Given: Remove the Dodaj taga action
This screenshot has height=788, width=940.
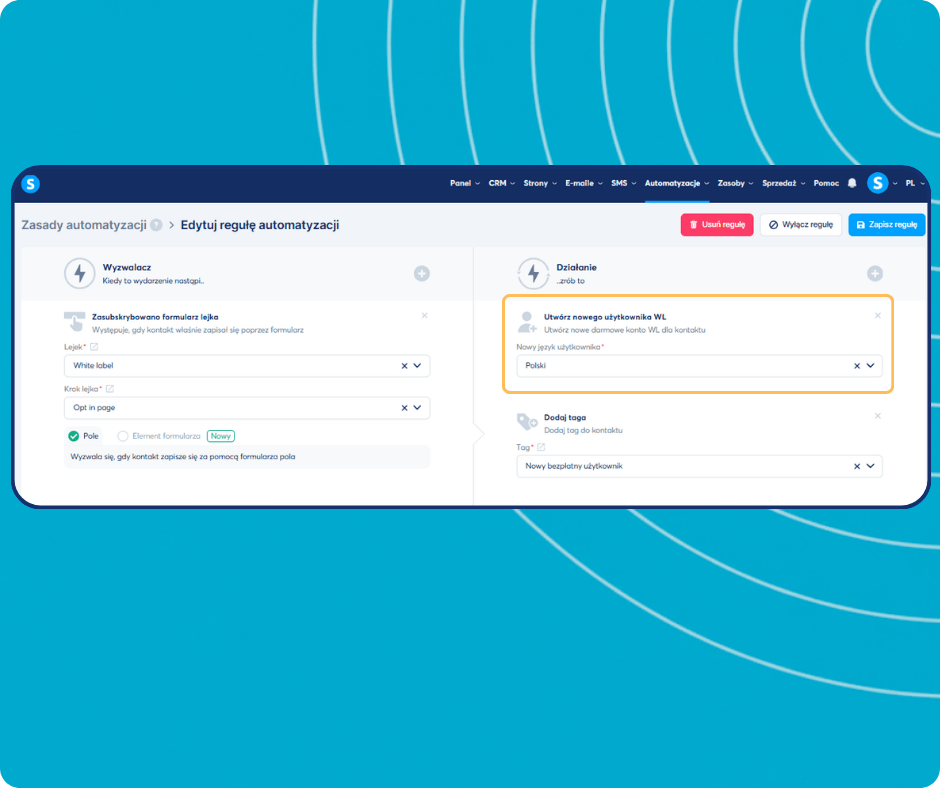Looking at the screenshot, I should 878,416.
